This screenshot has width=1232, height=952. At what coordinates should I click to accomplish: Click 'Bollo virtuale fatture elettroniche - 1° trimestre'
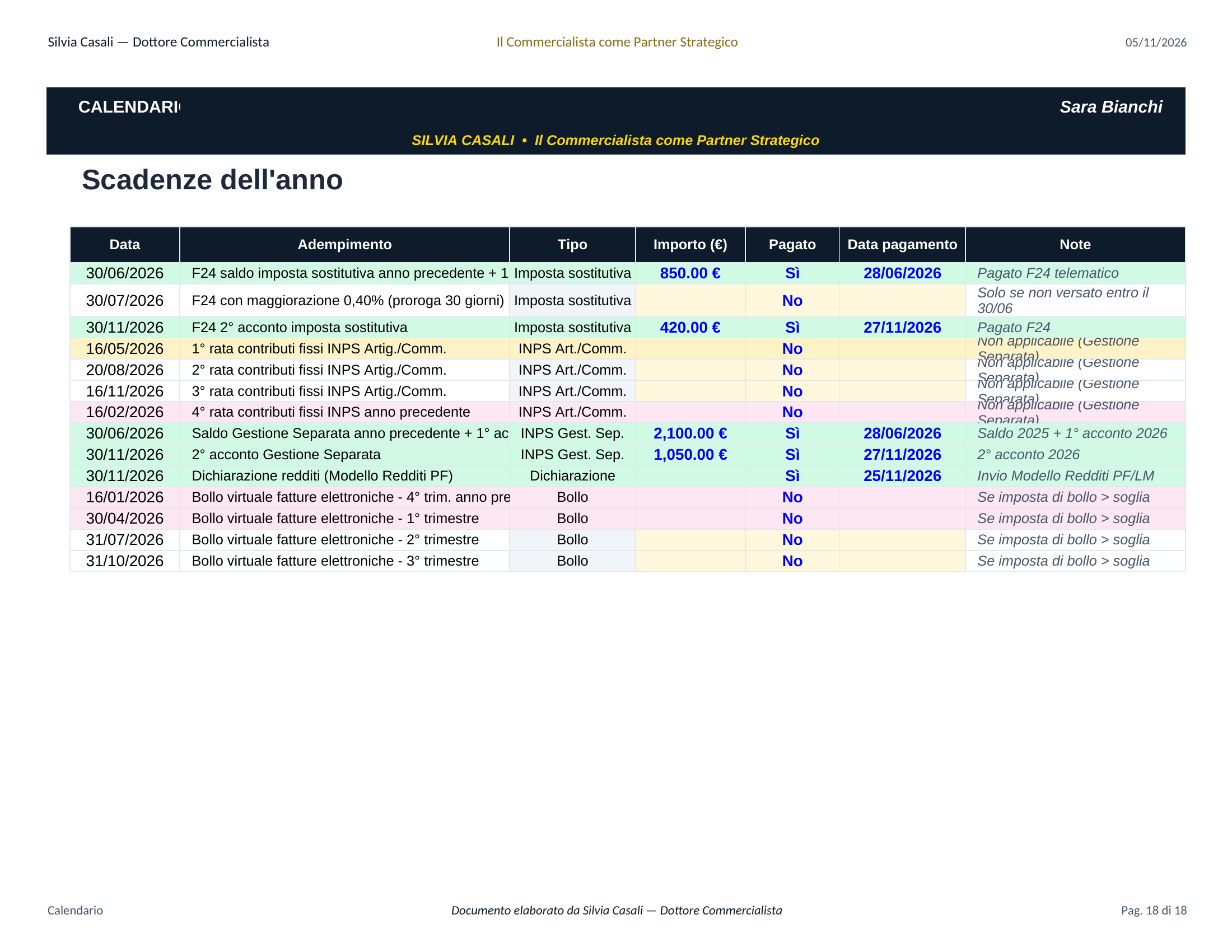(x=335, y=519)
